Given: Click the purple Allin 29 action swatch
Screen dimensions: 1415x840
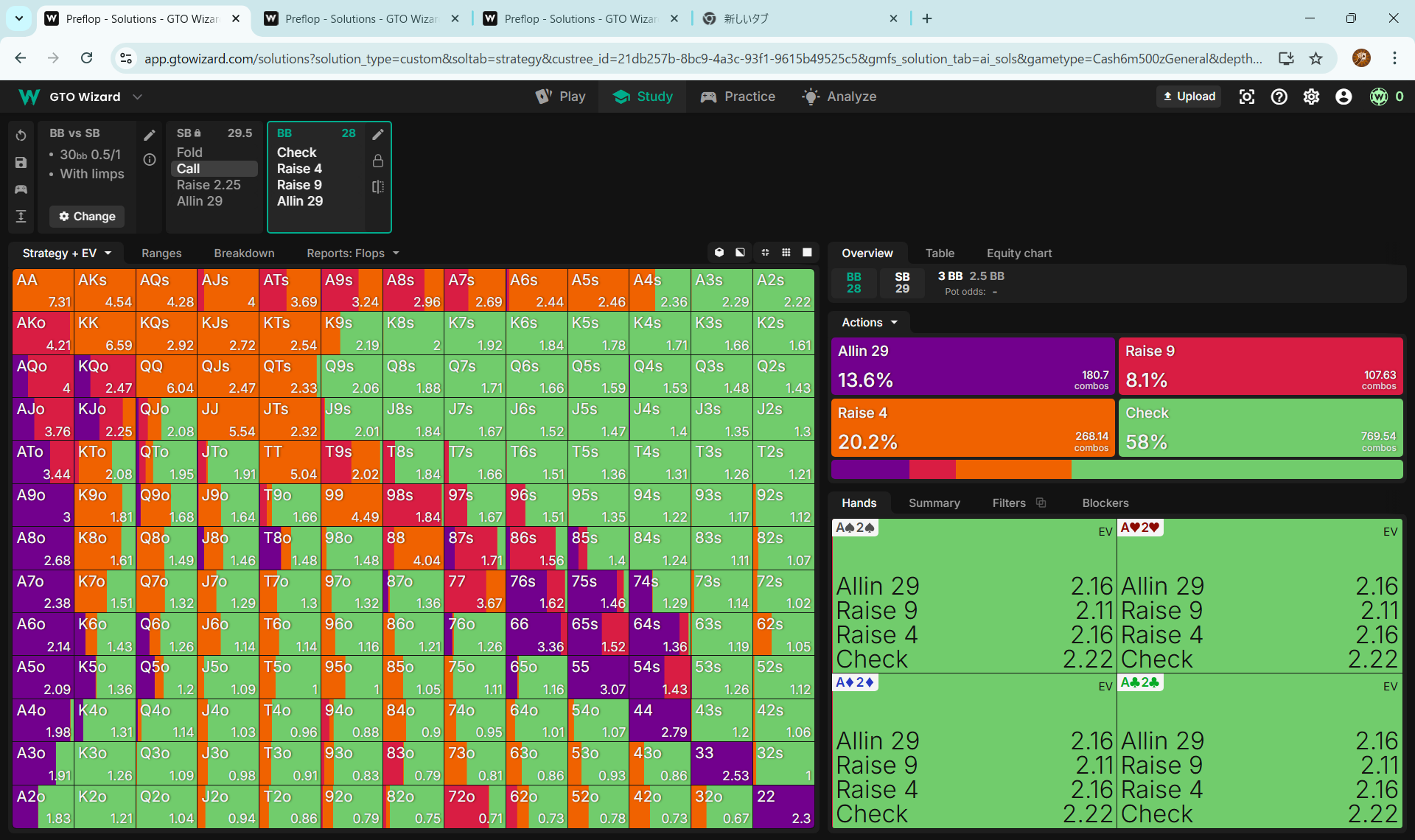Looking at the screenshot, I should pos(972,365).
